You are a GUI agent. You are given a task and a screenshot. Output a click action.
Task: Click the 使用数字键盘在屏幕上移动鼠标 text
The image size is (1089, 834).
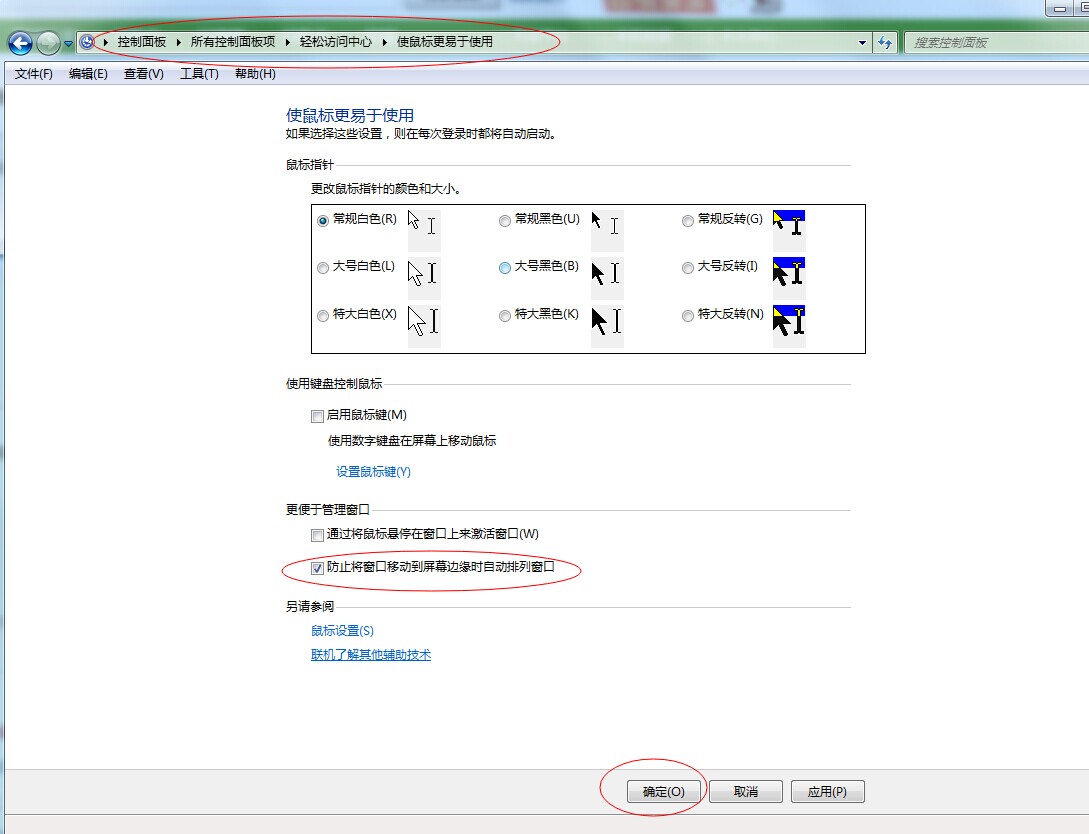point(412,441)
